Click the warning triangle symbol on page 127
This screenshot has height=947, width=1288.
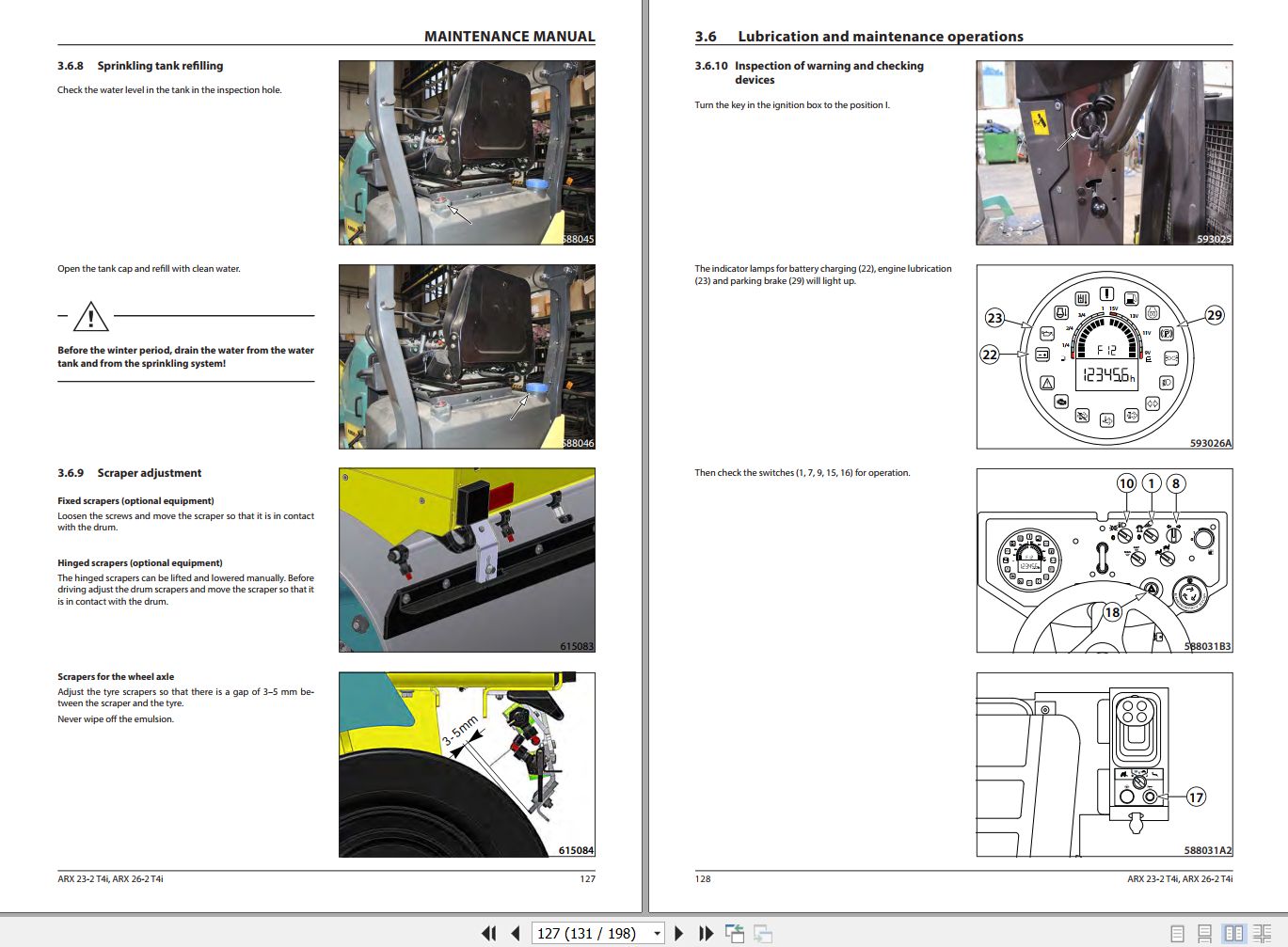tap(90, 317)
